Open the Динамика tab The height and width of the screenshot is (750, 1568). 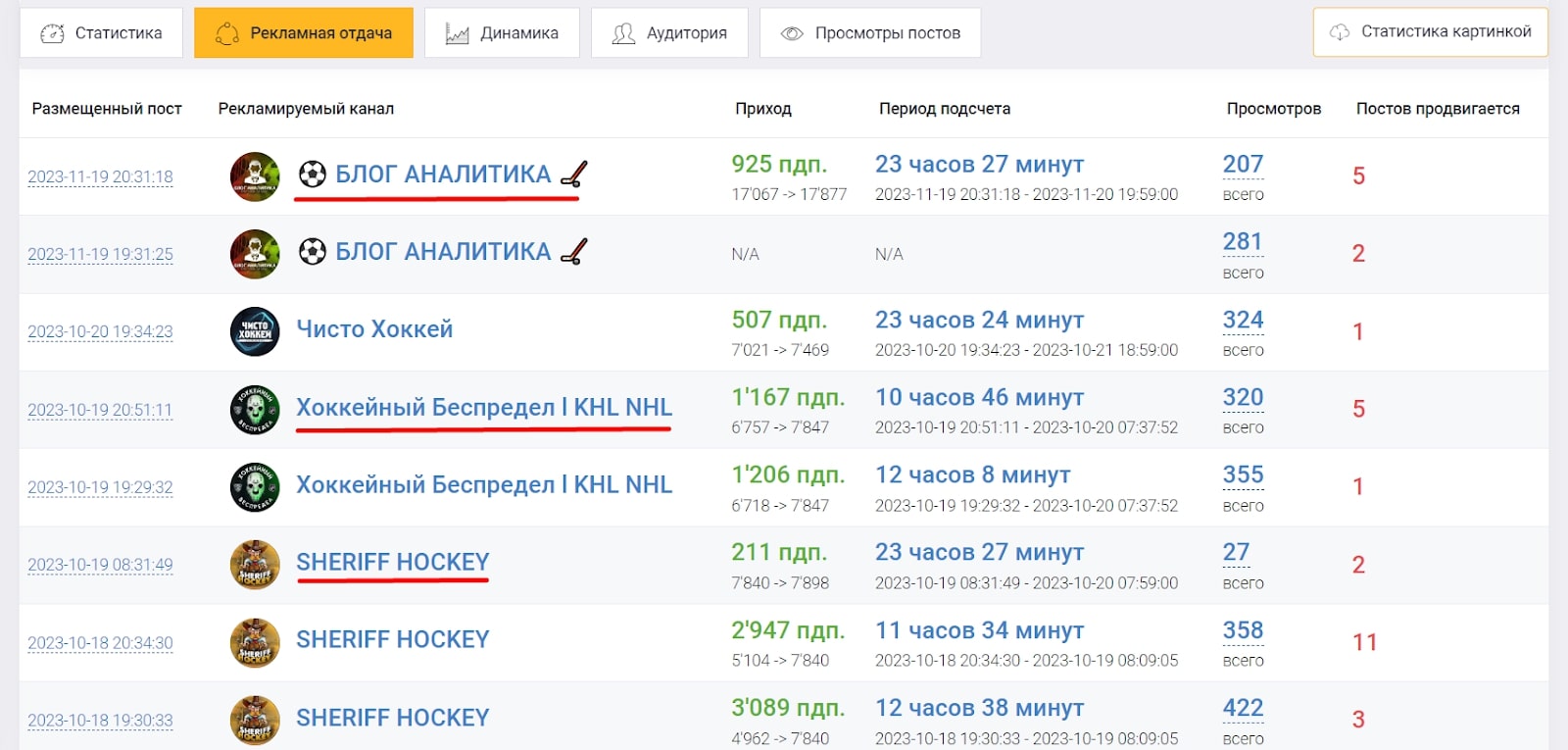[502, 32]
